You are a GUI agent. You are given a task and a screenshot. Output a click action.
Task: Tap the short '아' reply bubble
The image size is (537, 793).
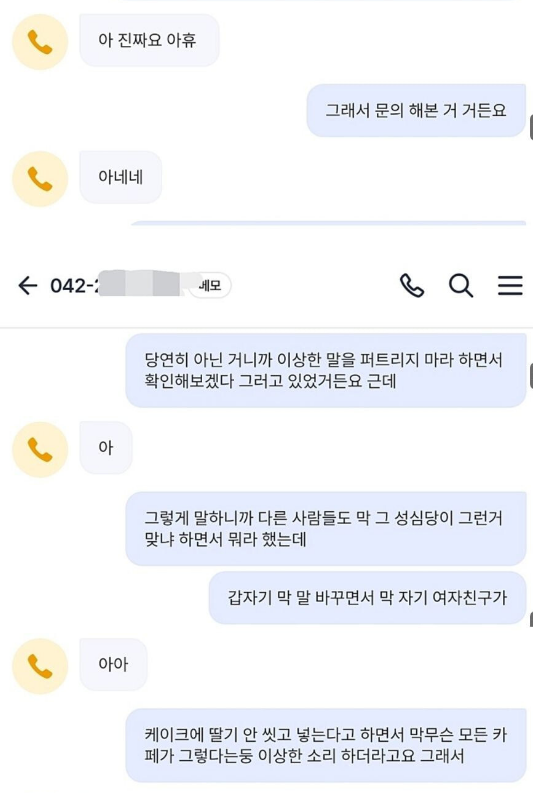click(106, 448)
